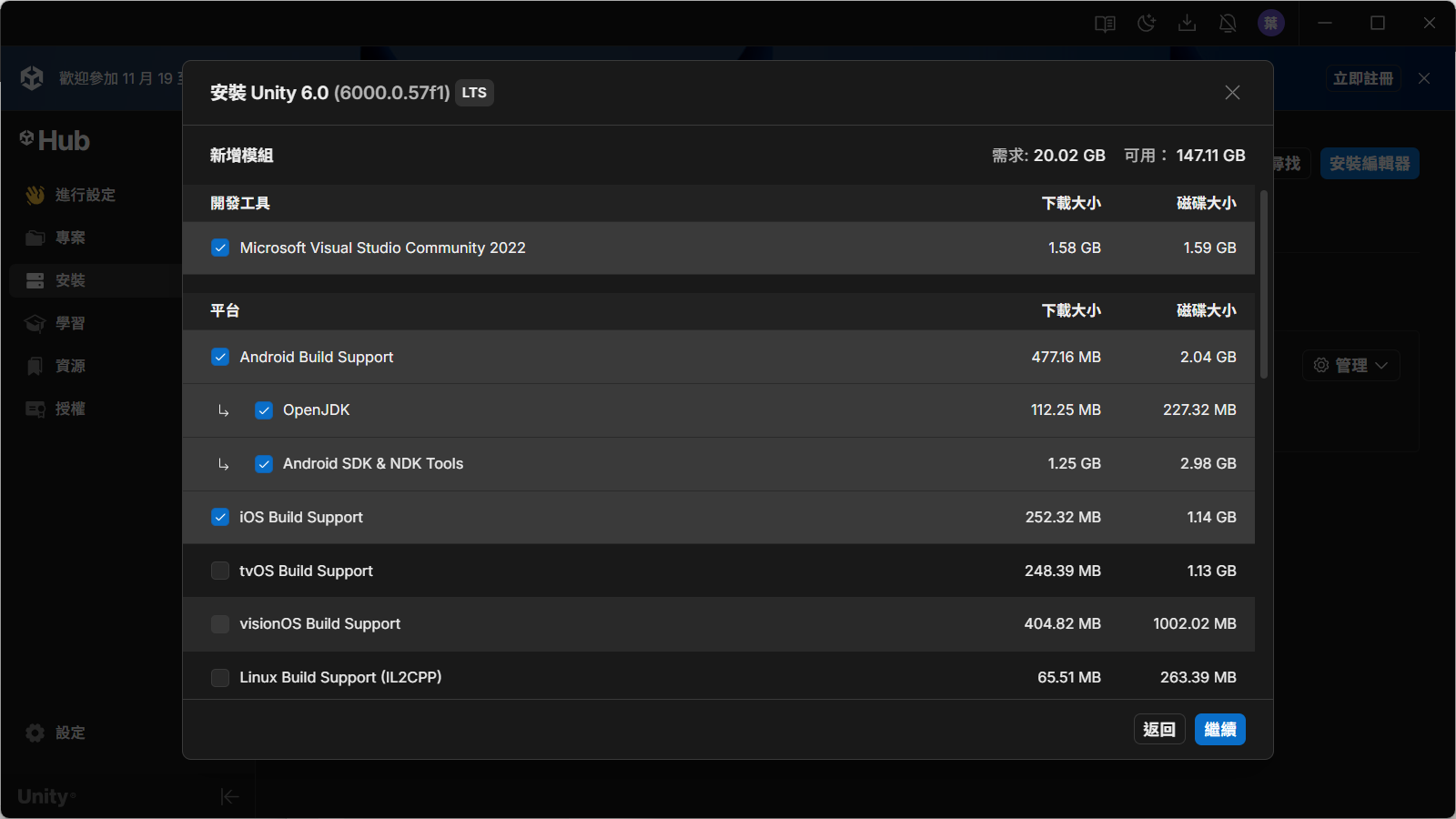The width and height of the screenshot is (1456, 819).
Task: Enable tvOS Build Support
Action: click(x=220, y=571)
